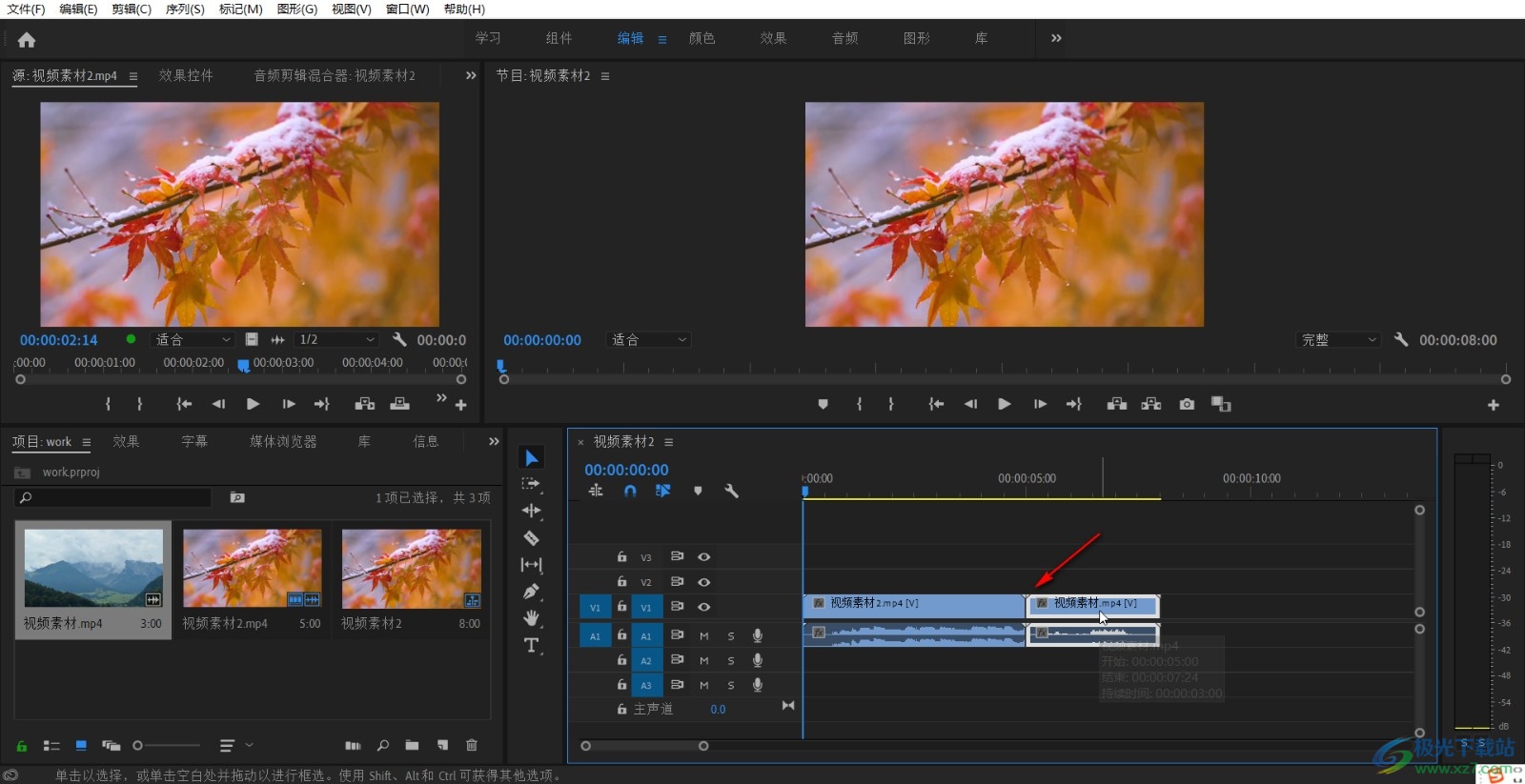
Task: Play the source monitor
Action: [253, 404]
